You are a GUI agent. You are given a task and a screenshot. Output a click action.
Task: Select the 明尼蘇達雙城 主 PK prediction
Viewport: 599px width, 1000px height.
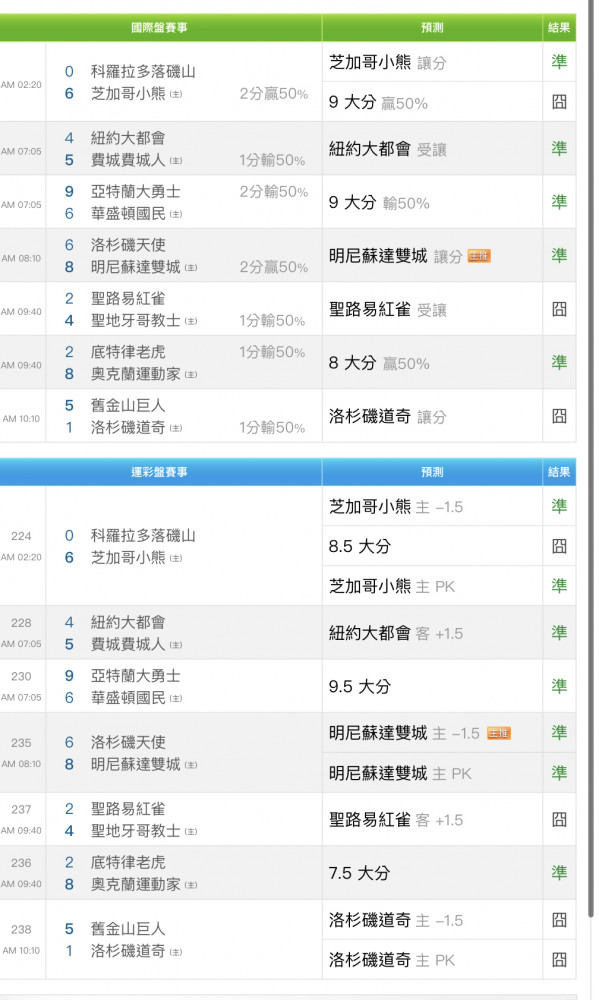pos(400,774)
